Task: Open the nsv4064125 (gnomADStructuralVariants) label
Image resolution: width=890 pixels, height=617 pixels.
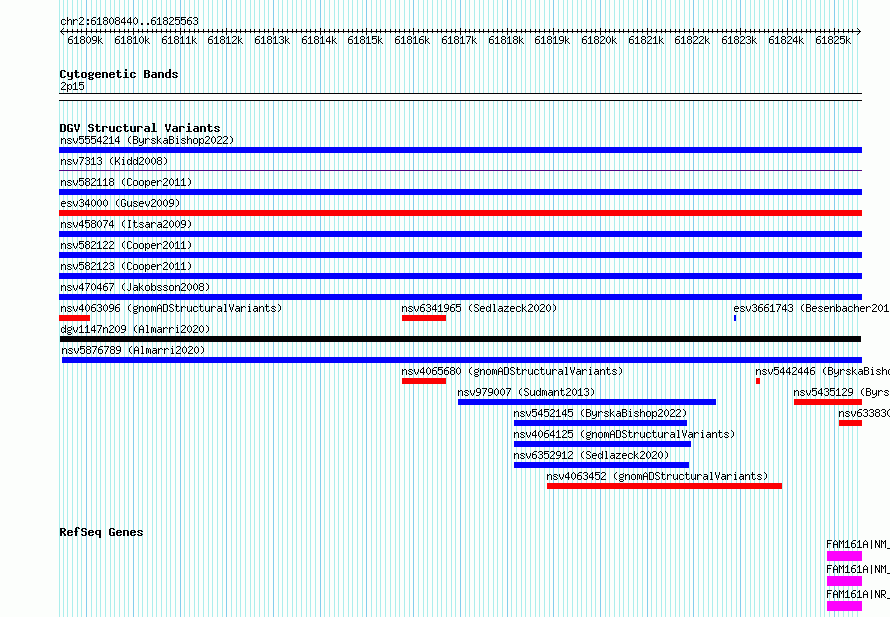Action: pyautogui.click(x=624, y=434)
